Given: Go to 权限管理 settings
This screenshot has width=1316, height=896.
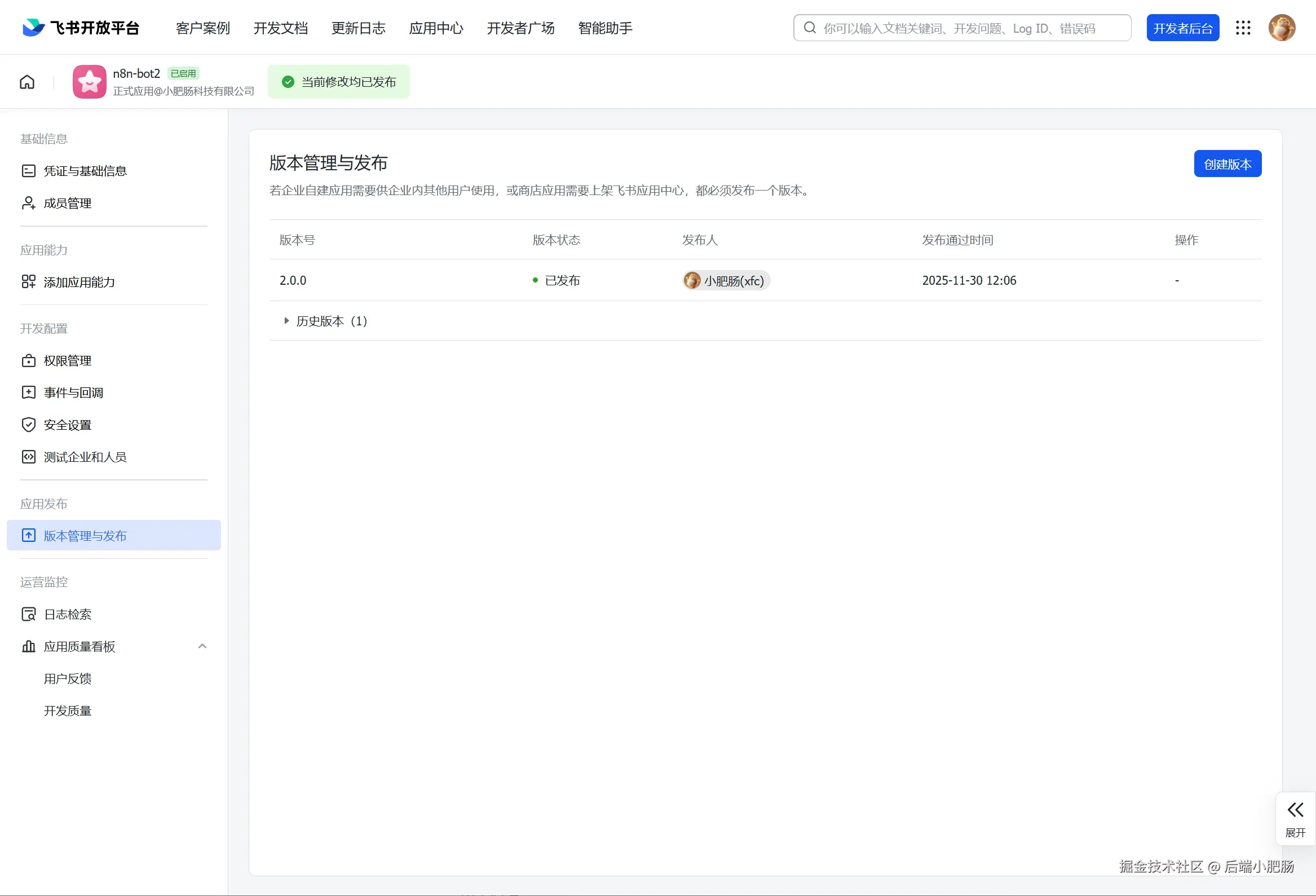Looking at the screenshot, I should pos(68,361).
